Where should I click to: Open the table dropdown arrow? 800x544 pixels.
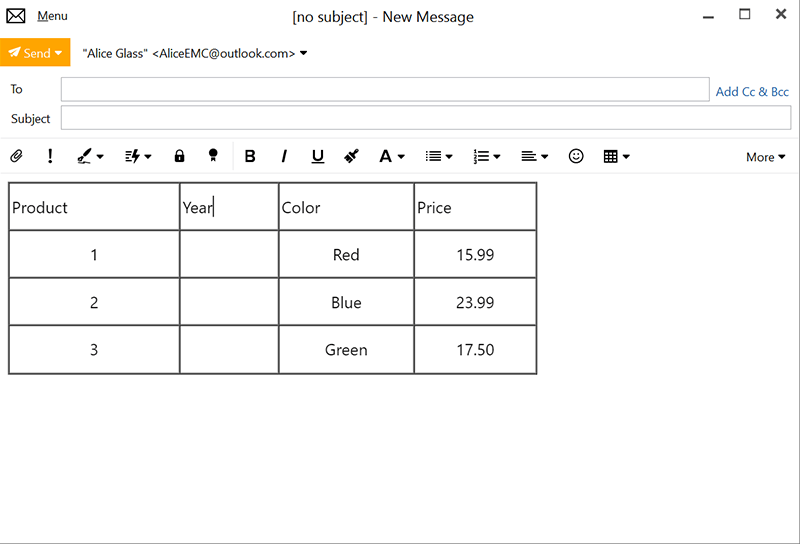pos(626,157)
